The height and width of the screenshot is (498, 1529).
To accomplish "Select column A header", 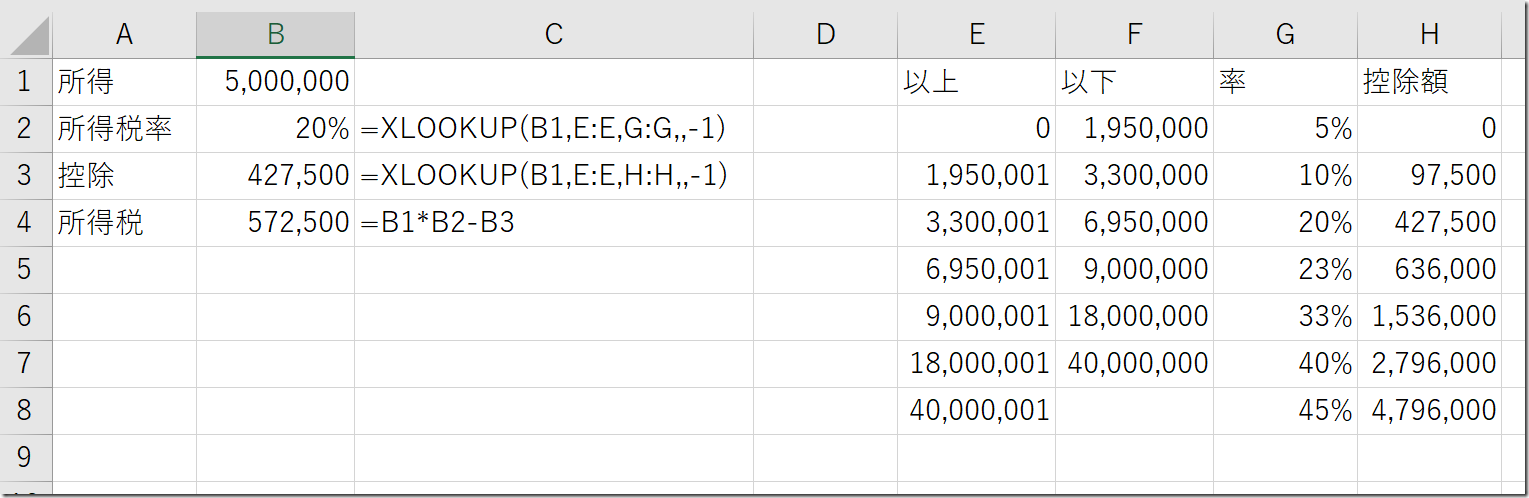I will 124,35.
